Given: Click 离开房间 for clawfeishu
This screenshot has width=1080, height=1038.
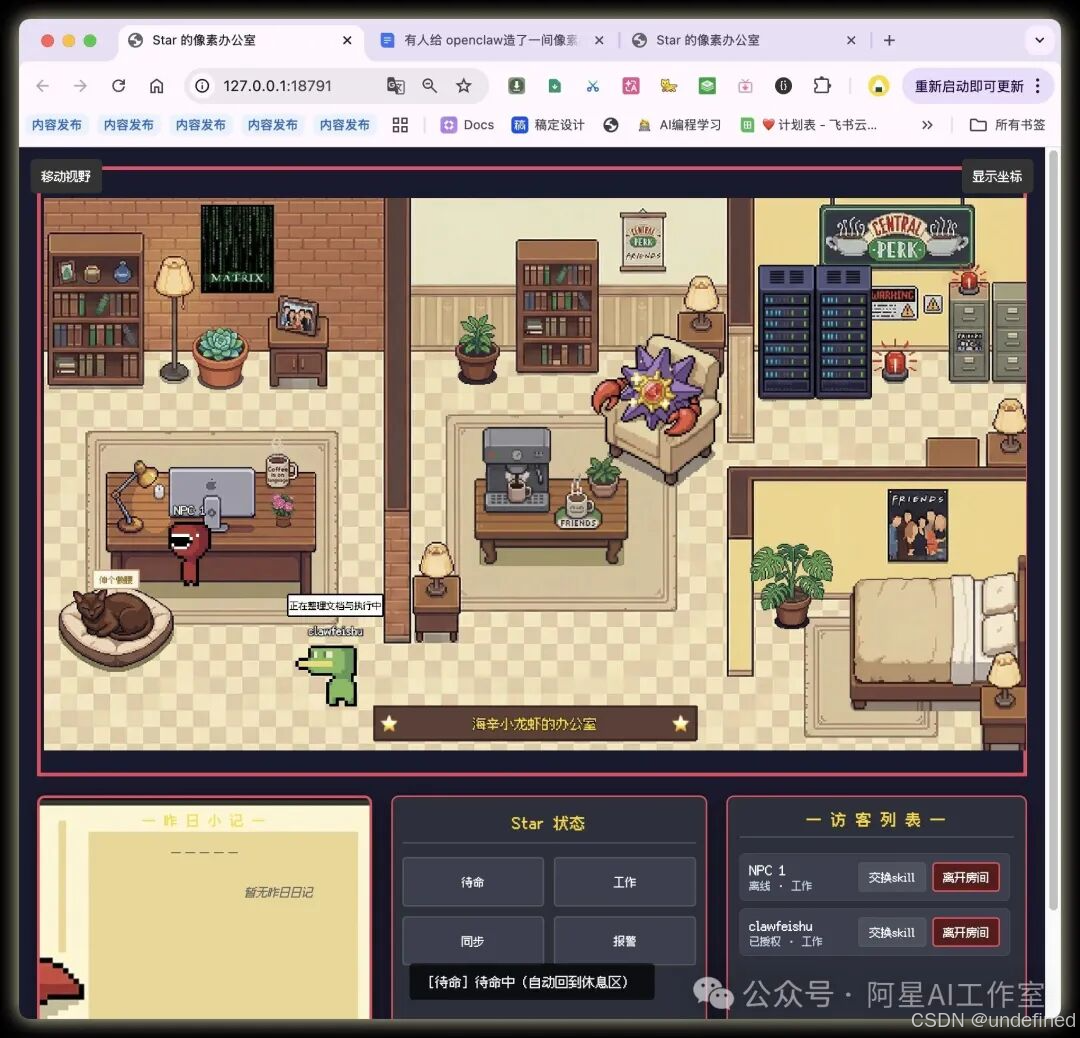Looking at the screenshot, I should tap(966, 933).
